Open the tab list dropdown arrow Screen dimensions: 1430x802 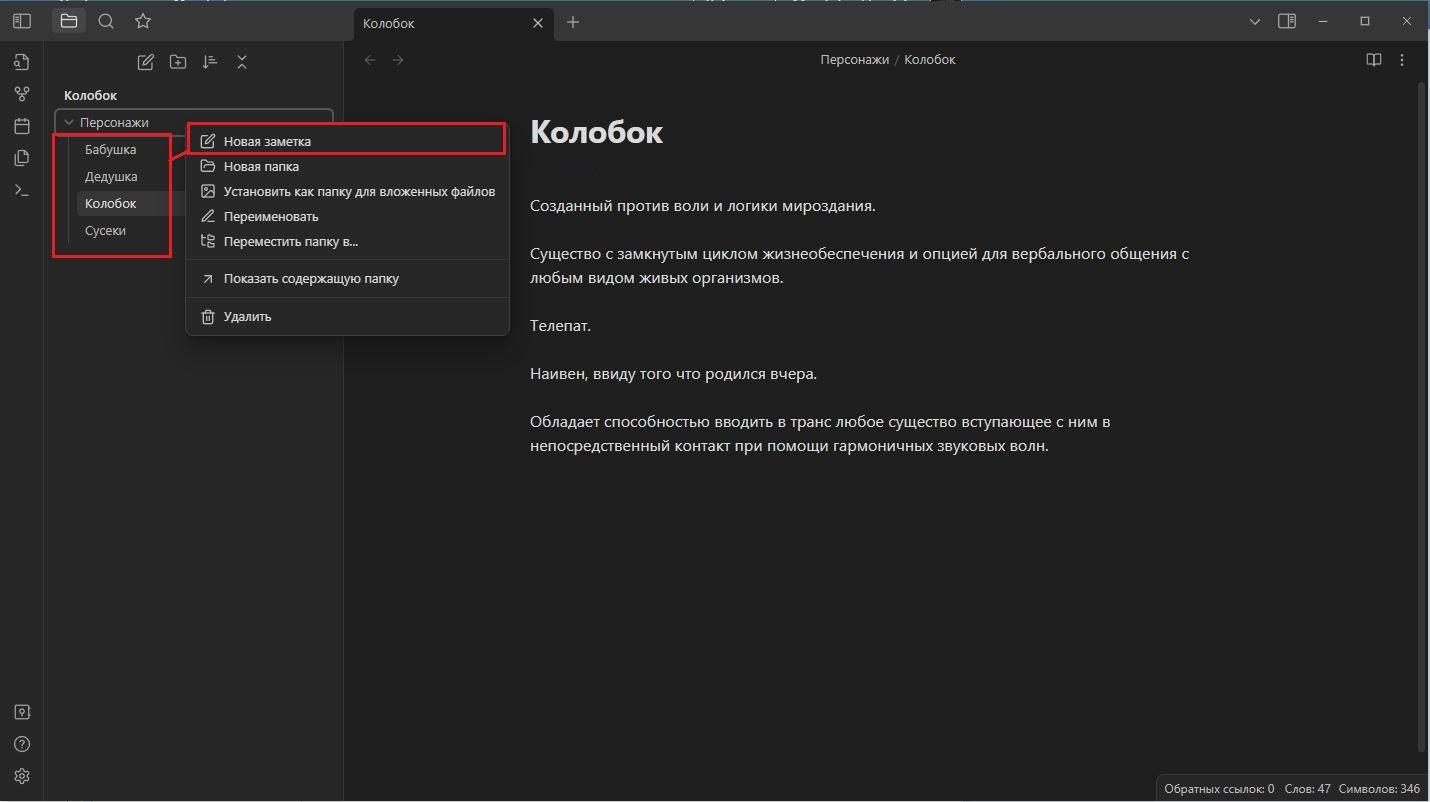1255,21
